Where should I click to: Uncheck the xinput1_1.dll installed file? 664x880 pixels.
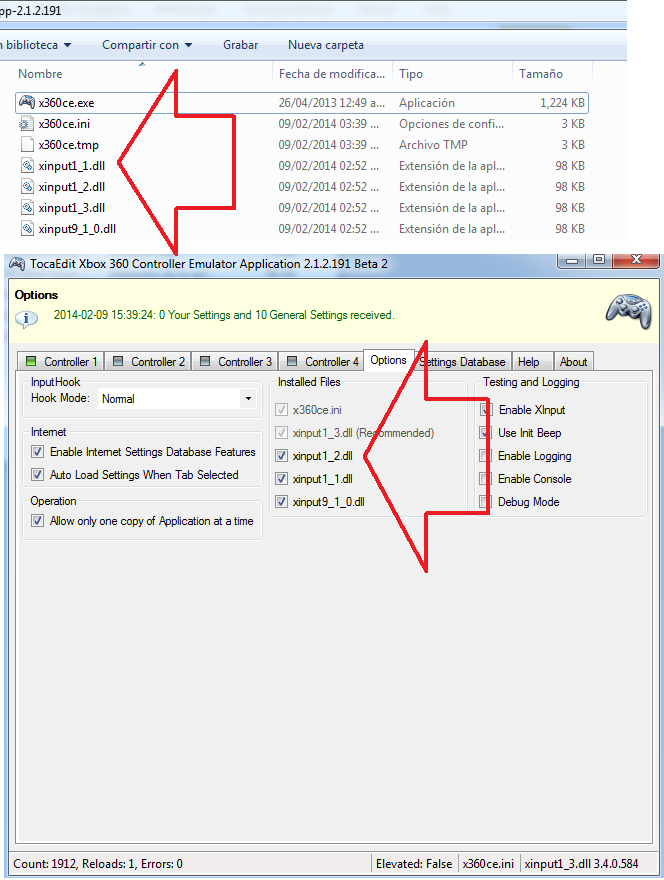(282, 479)
